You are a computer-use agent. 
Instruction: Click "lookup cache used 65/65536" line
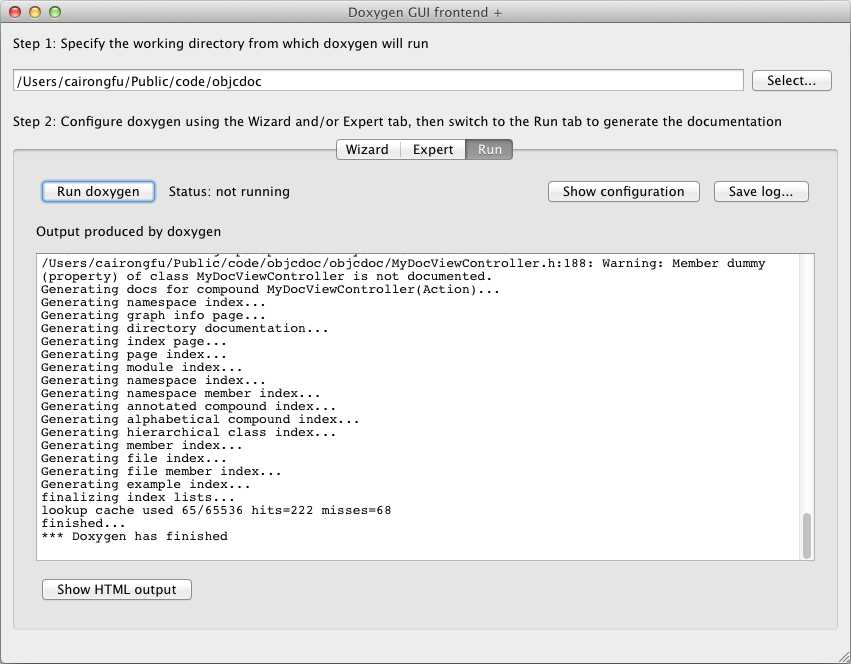pyautogui.click(x=216, y=510)
